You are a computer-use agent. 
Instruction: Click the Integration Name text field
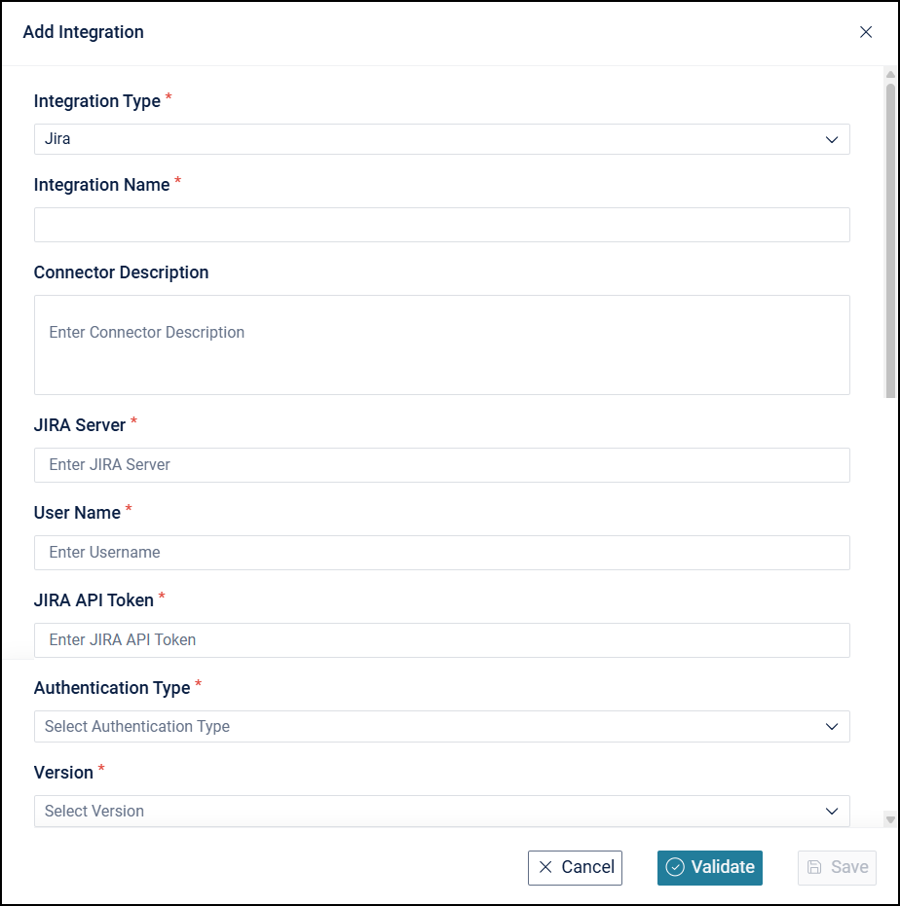point(441,225)
